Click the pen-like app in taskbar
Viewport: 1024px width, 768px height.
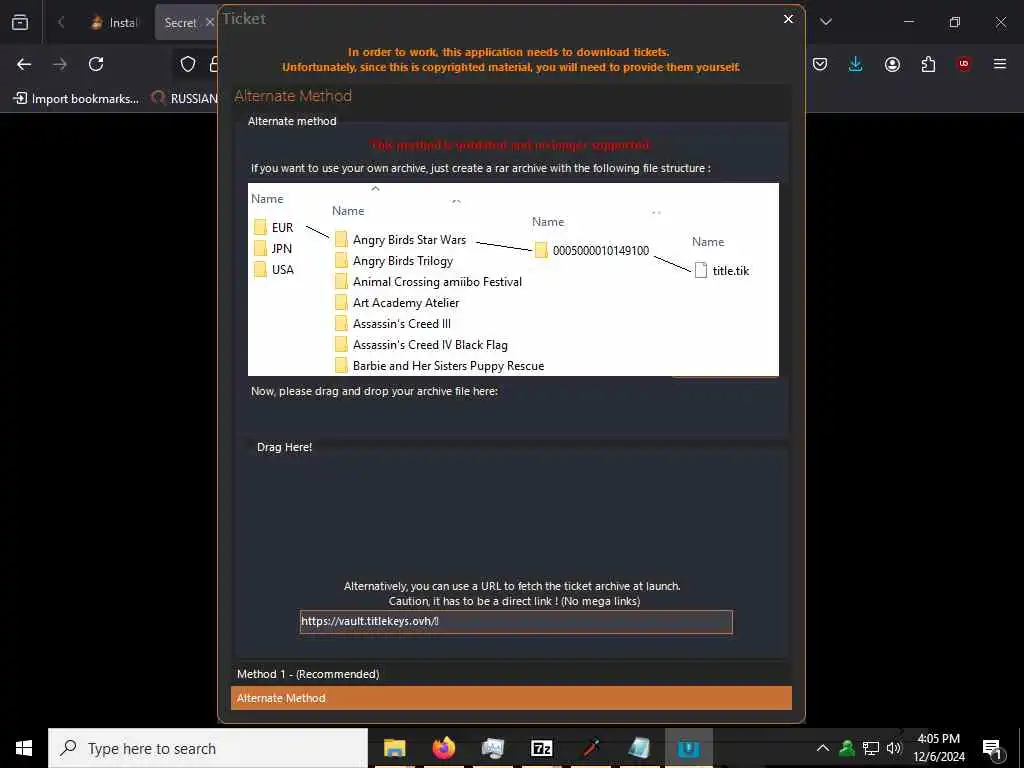point(591,748)
